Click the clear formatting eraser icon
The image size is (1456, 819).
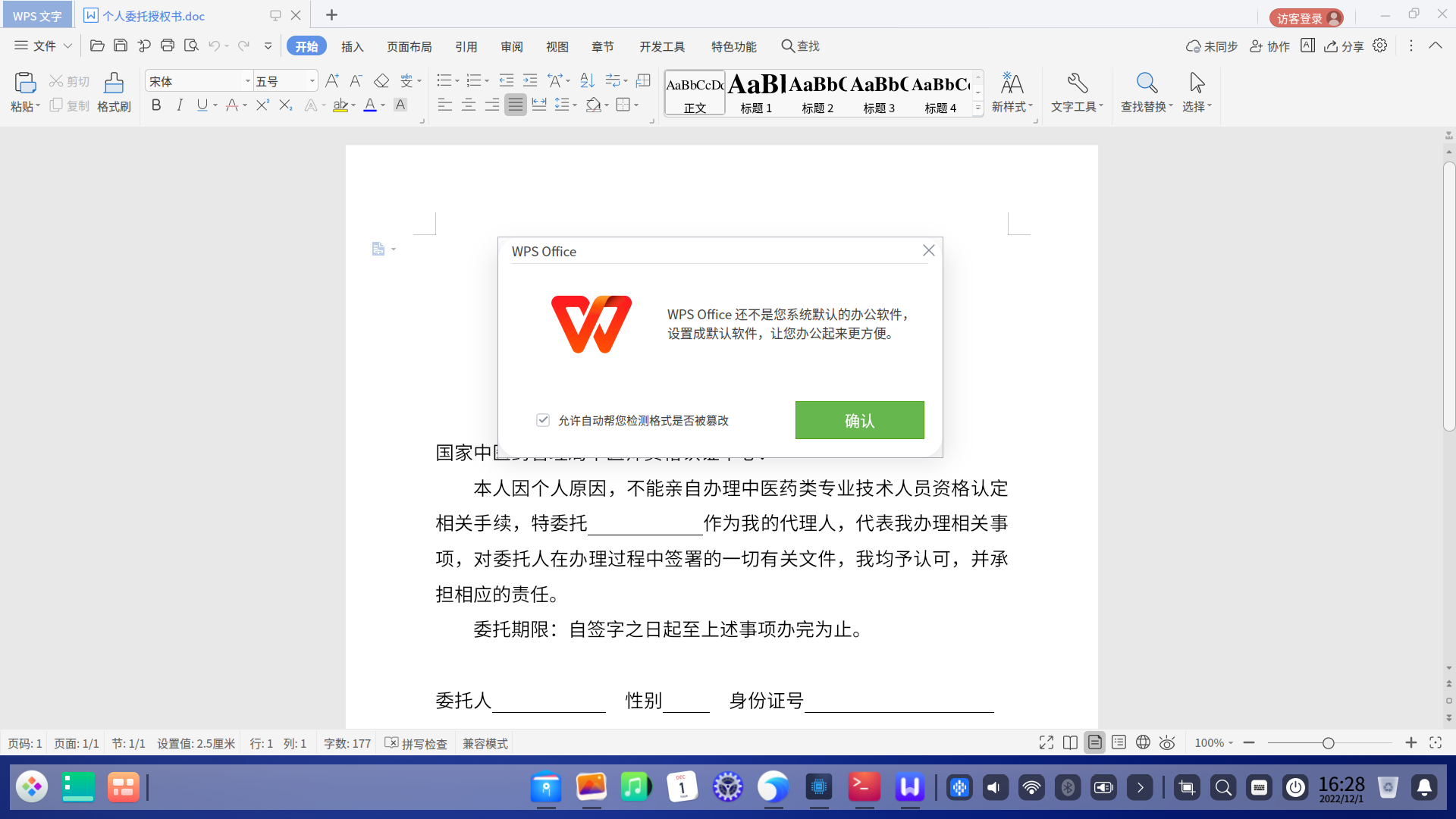[381, 80]
